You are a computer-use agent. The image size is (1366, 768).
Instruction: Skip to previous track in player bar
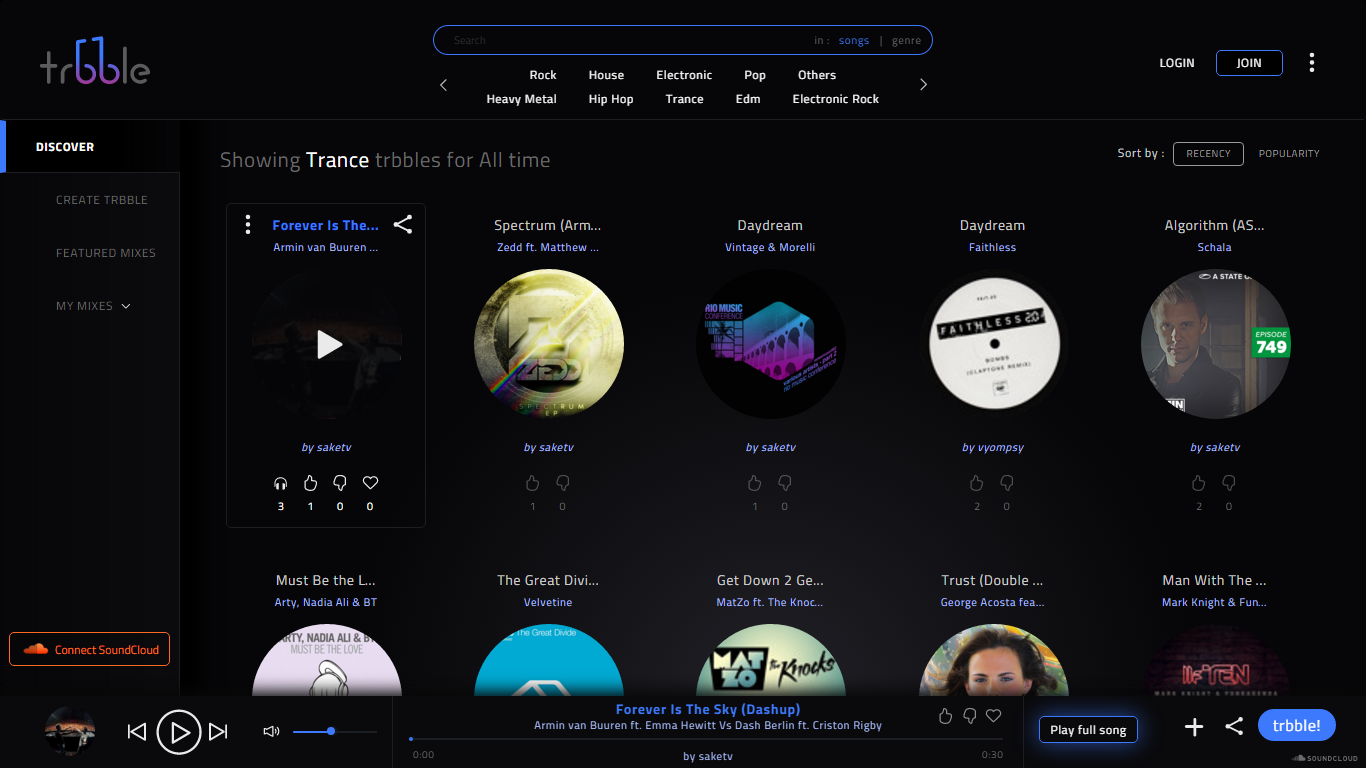137,732
